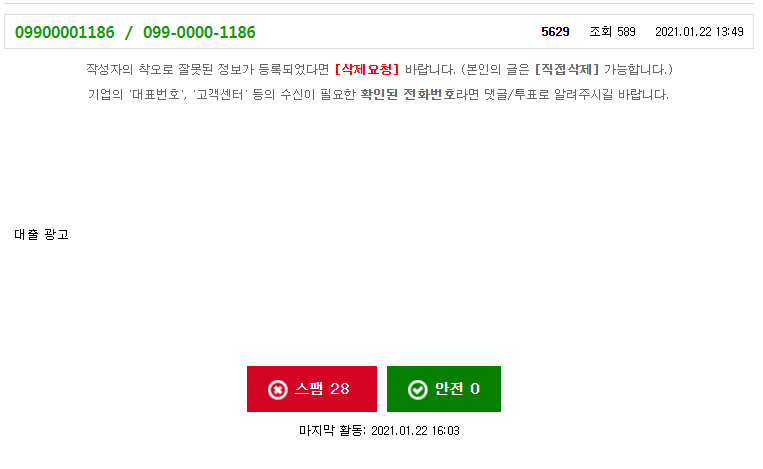Vote safe with the green 안전 0 button
Image resolution: width=763 pixels, height=469 pixels.
pos(443,389)
